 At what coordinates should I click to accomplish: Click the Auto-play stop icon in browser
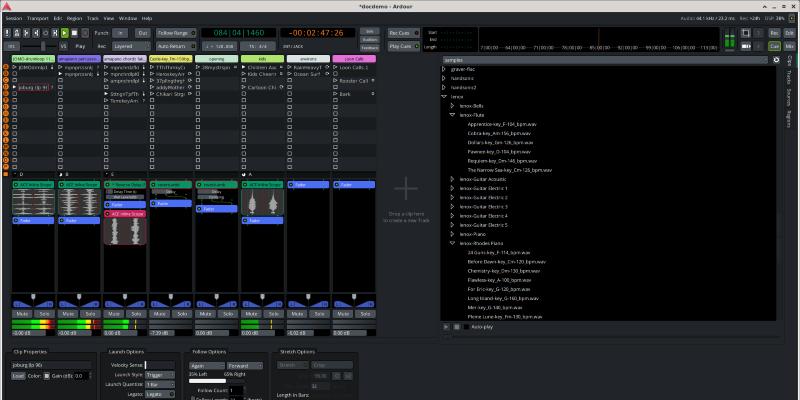(458, 326)
